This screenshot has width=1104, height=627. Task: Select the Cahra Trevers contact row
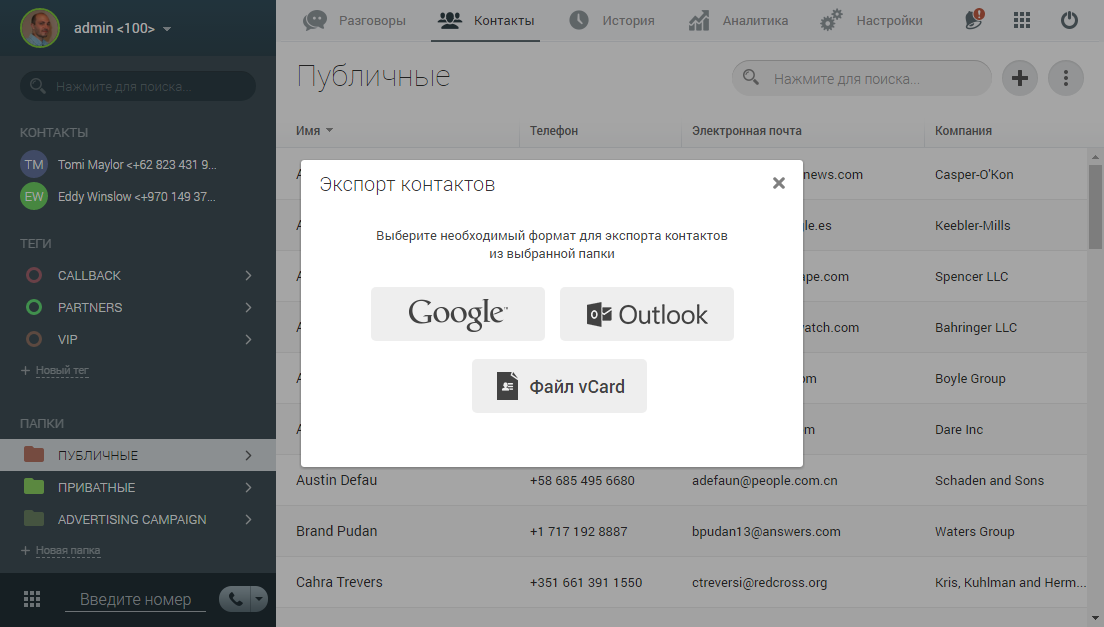coord(682,582)
